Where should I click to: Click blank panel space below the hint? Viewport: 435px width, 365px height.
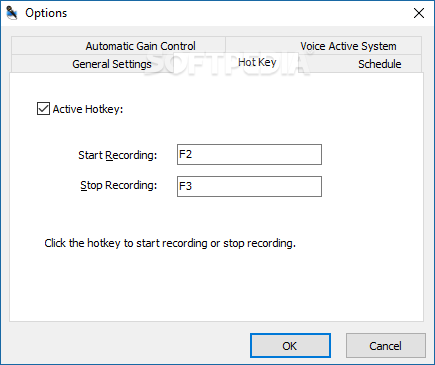point(217,287)
